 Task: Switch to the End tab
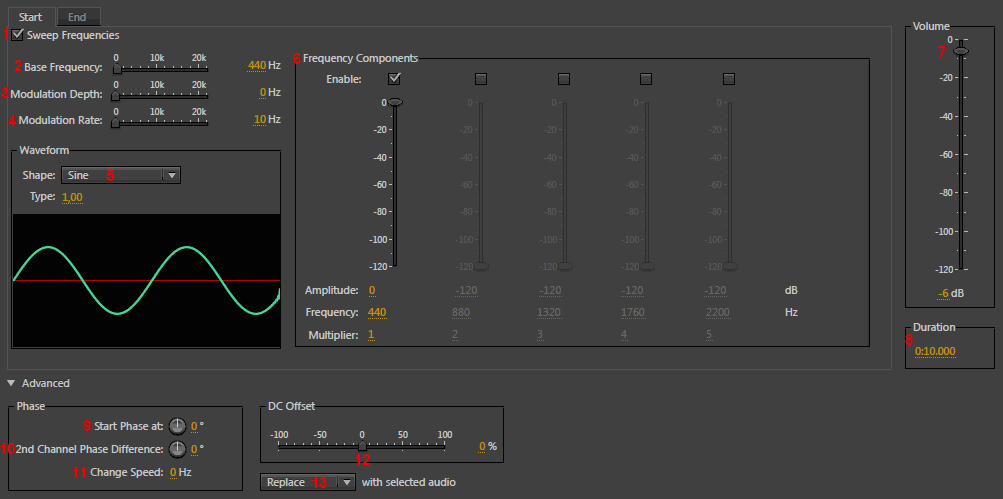coord(77,17)
